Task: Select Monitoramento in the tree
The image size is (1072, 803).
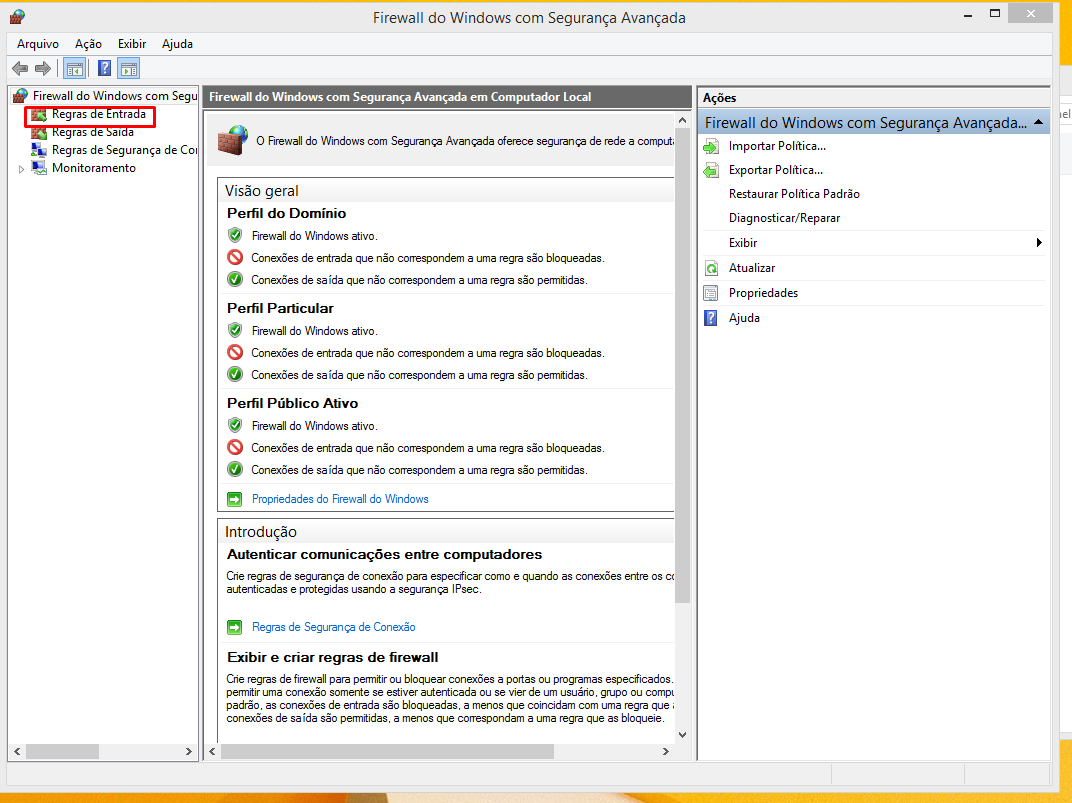Action: click(94, 168)
